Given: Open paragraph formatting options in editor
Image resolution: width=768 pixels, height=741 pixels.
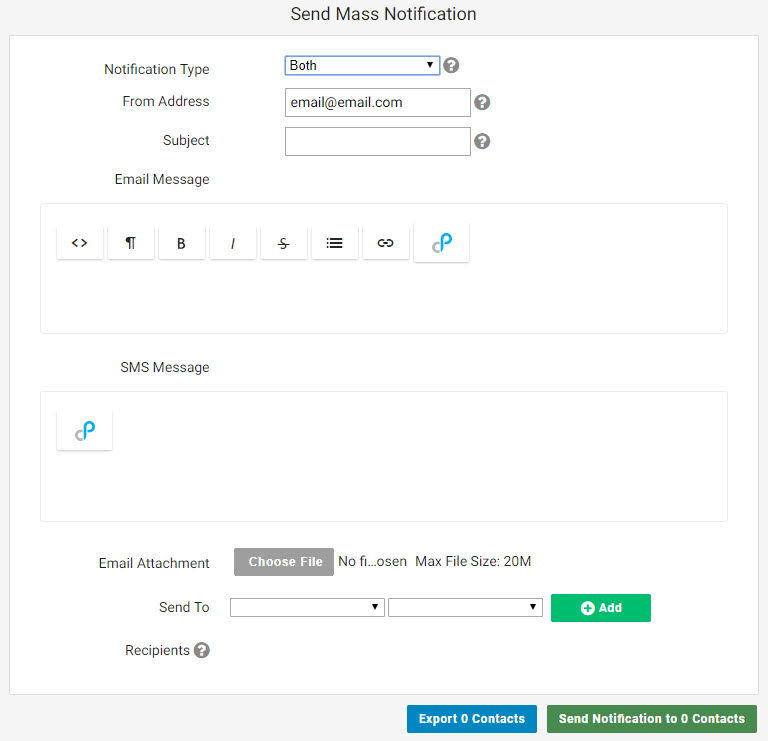Looking at the screenshot, I should point(131,243).
